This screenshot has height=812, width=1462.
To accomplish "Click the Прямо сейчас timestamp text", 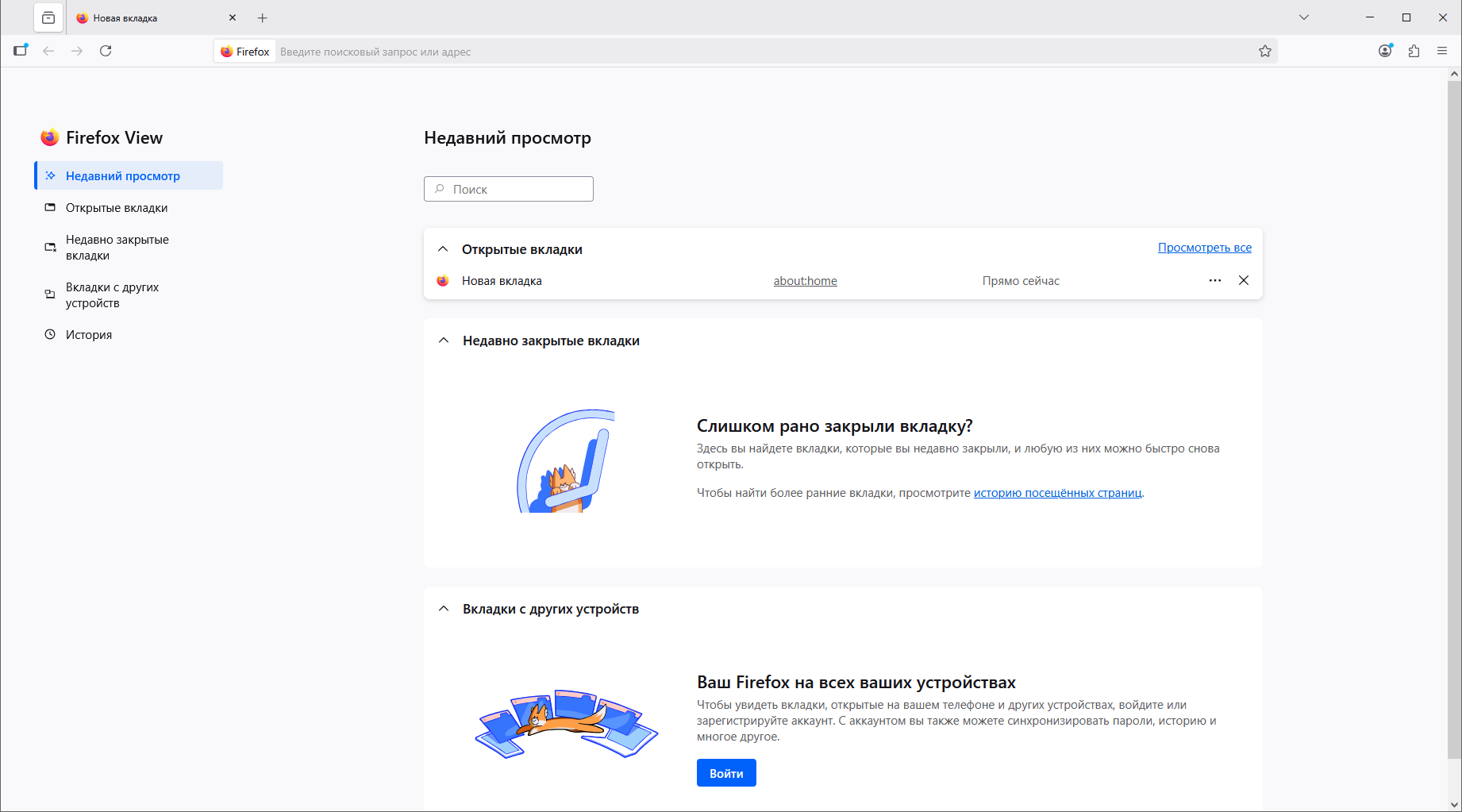I will [x=1021, y=281].
